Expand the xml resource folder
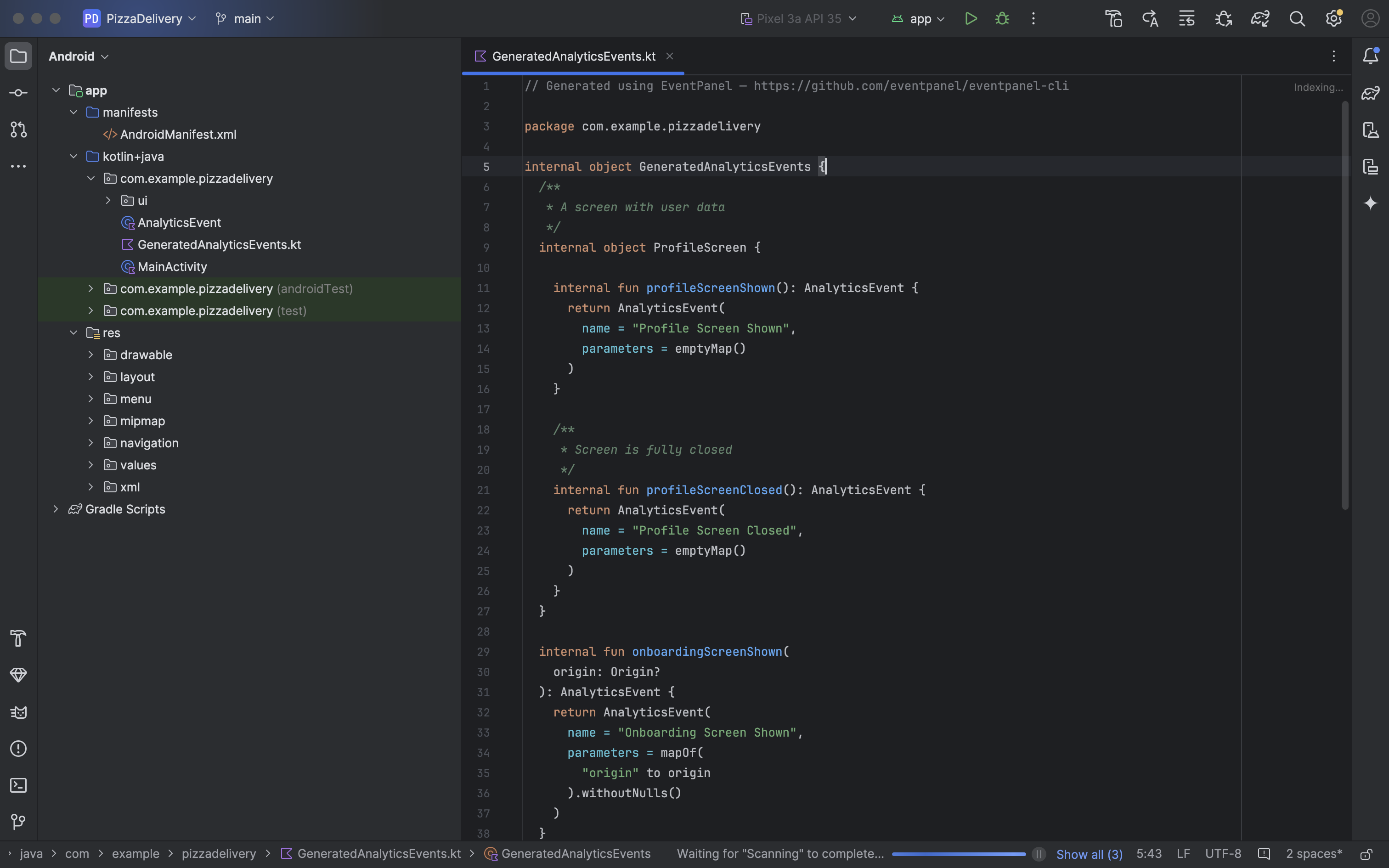The image size is (1389, 868). [x=90, y=487]
